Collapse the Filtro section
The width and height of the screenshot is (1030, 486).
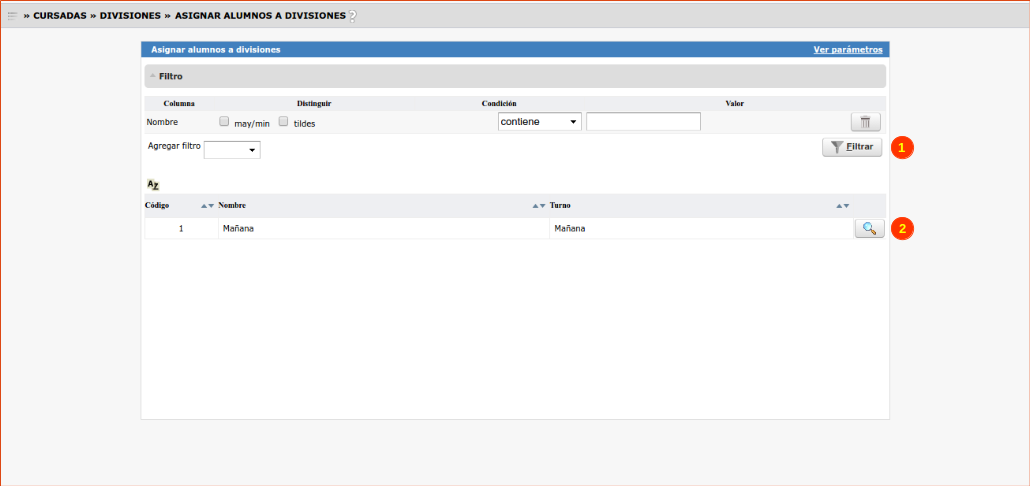(x=153, y=76)
